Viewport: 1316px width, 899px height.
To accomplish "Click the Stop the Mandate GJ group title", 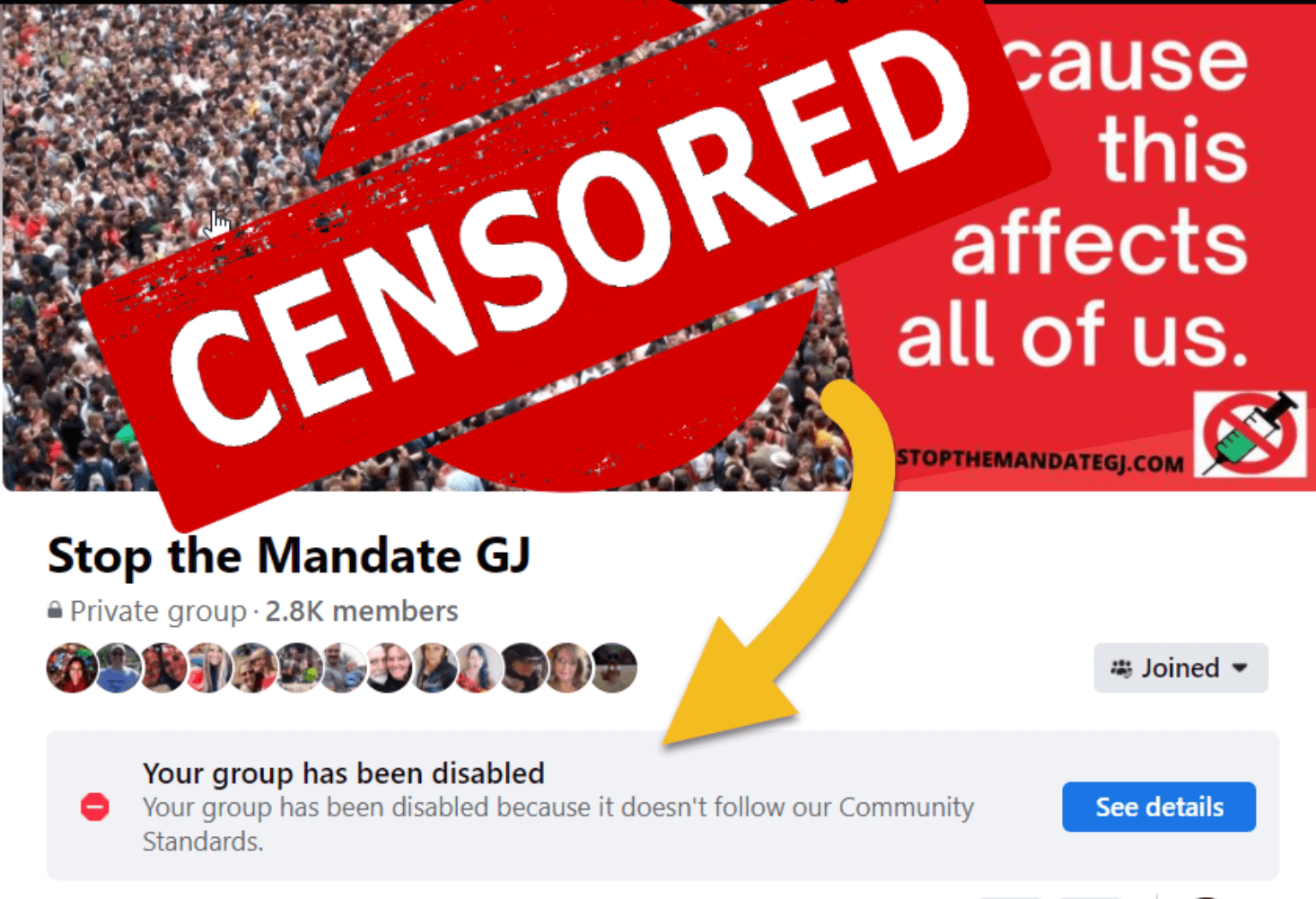I will tap(289, 555).
